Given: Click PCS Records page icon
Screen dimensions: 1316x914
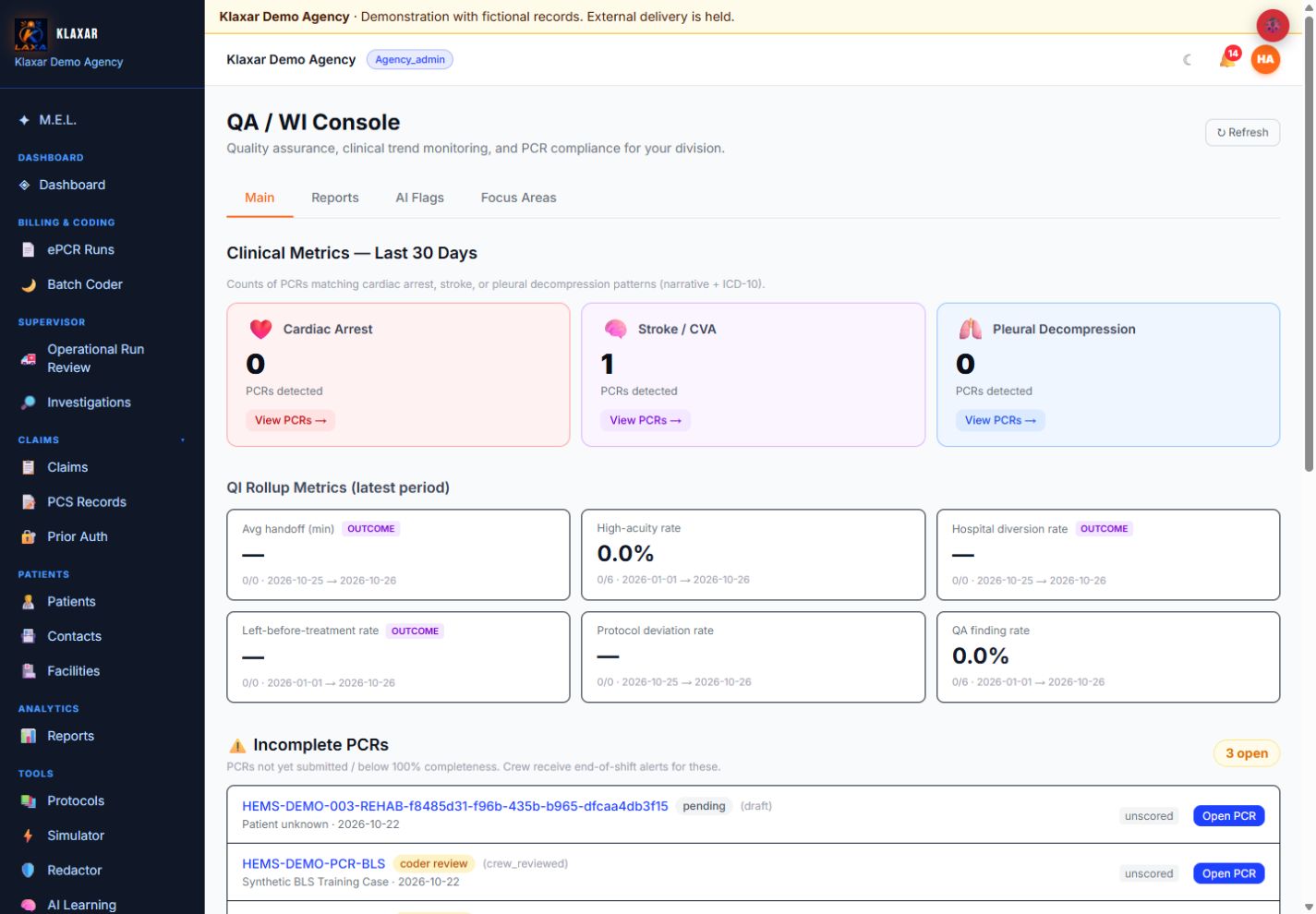Looking at the screenshot, I should coord(29,502).
